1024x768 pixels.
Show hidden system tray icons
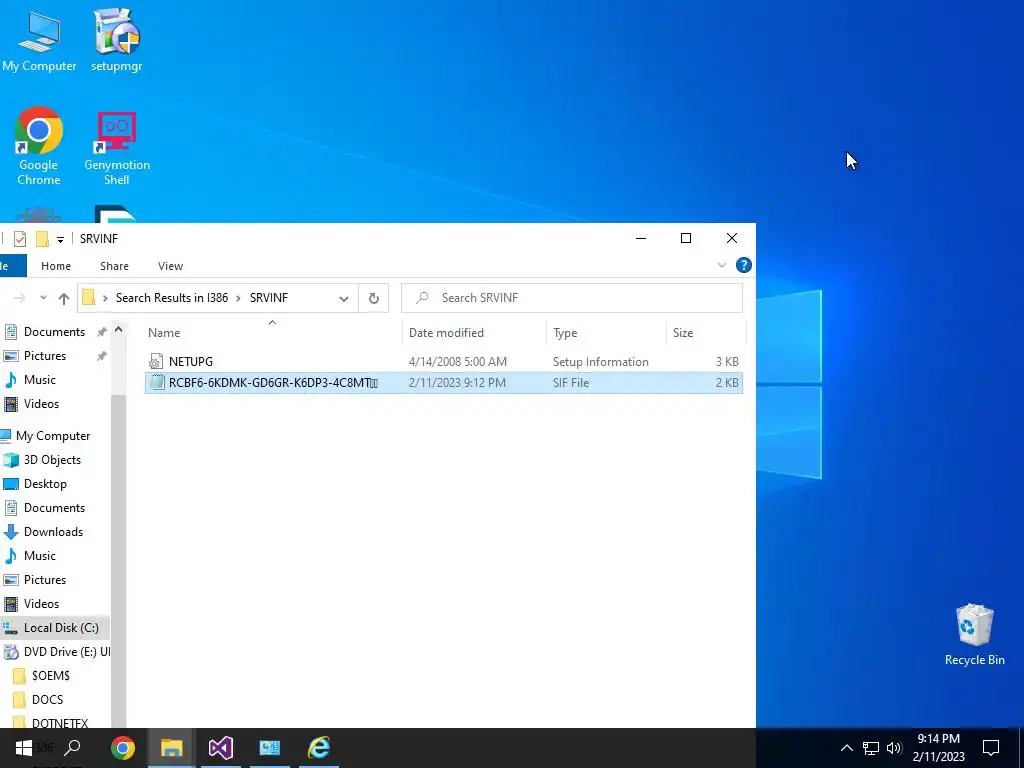(846, 748)
